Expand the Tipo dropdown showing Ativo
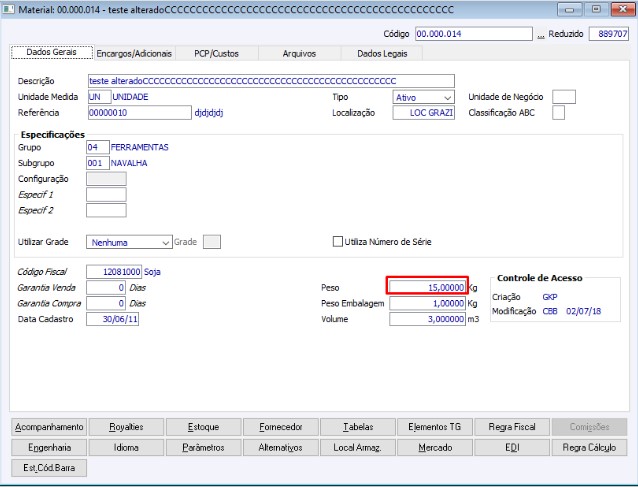Image resolution: width=638 pixels, height=487 pixels. point(424,97)
